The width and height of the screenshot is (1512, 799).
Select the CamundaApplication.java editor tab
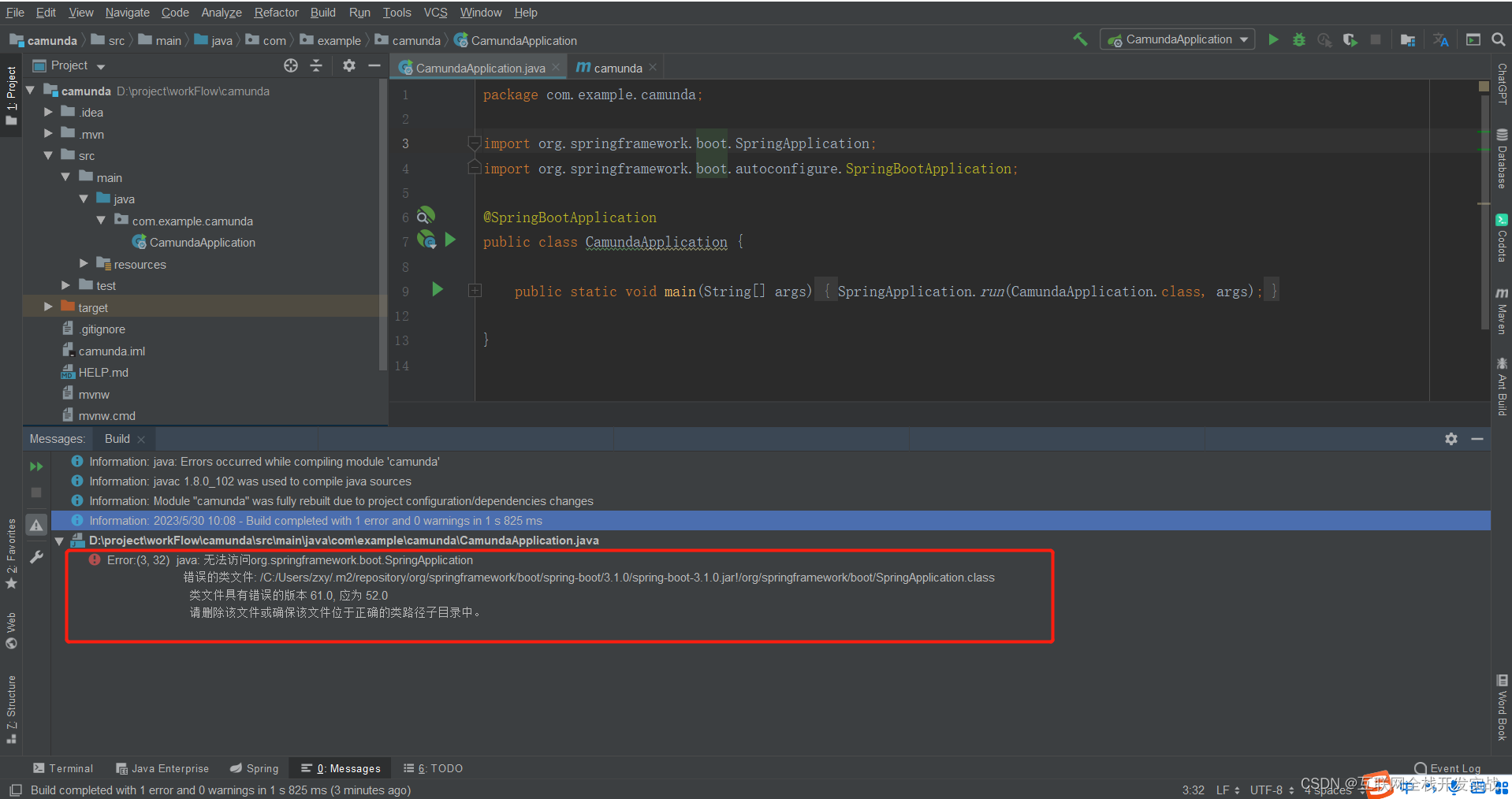pos(479,68)
